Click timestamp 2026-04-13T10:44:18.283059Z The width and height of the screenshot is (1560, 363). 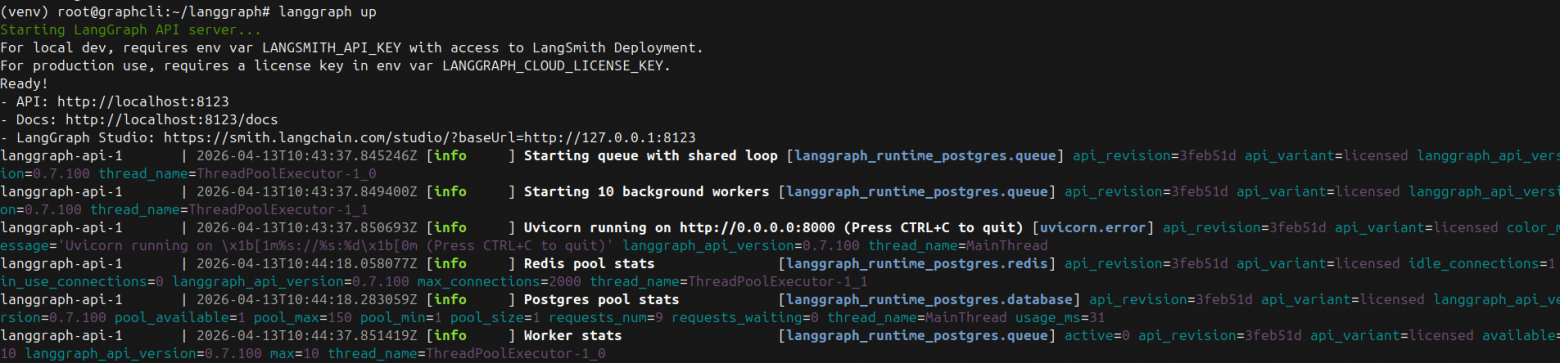[306, 299]
